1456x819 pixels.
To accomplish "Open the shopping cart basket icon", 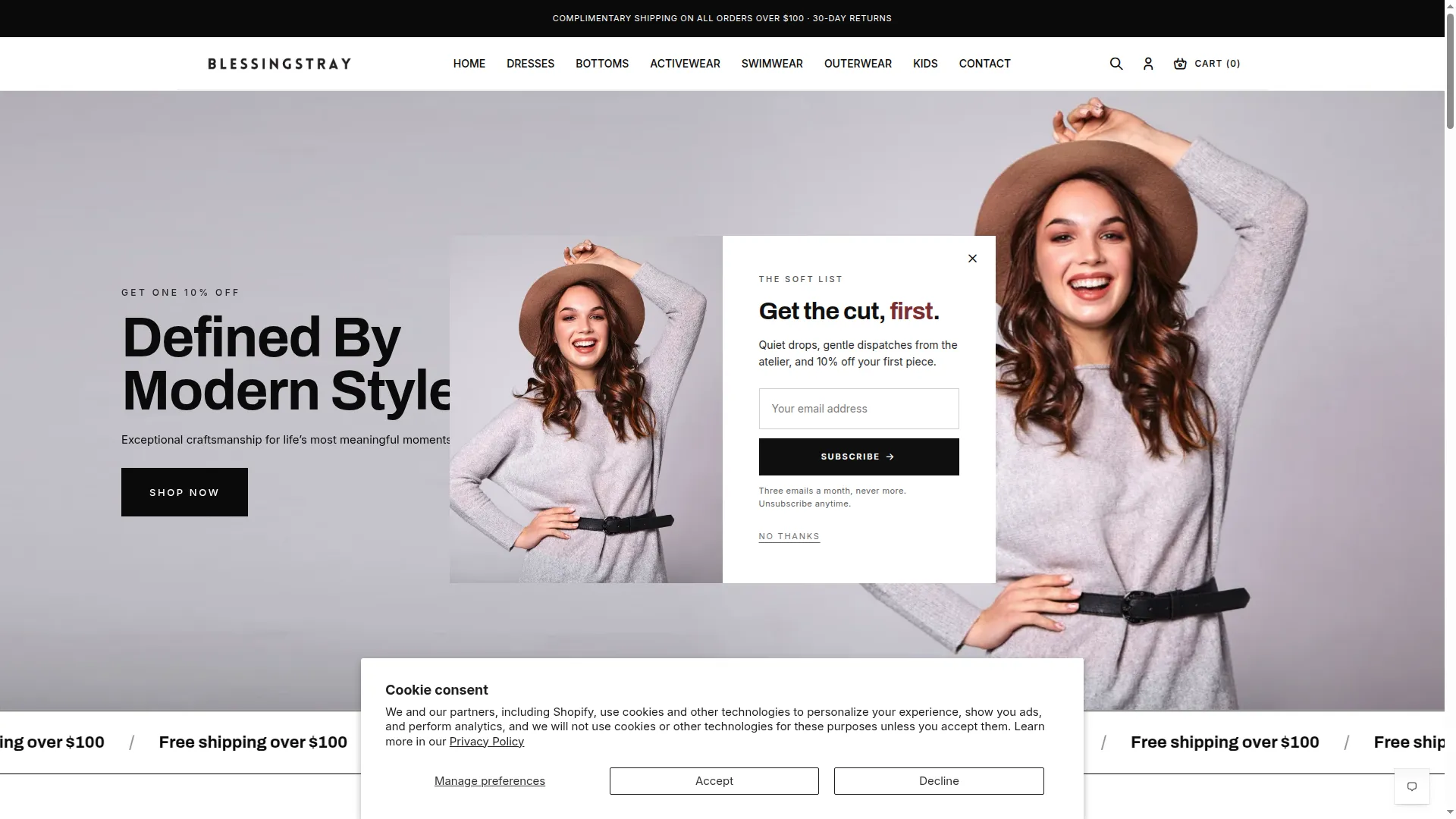I will 1180,64.
